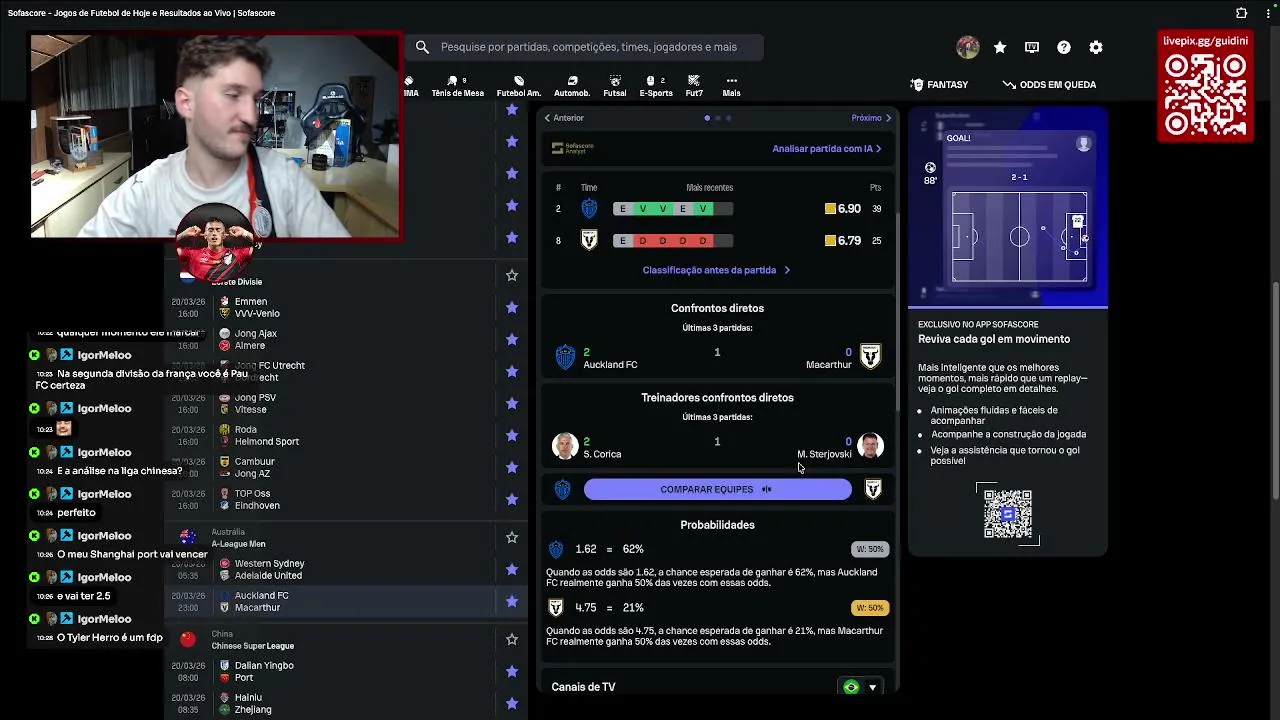
Task: Open S. Corica coach photo
Action: coord(565,446)
